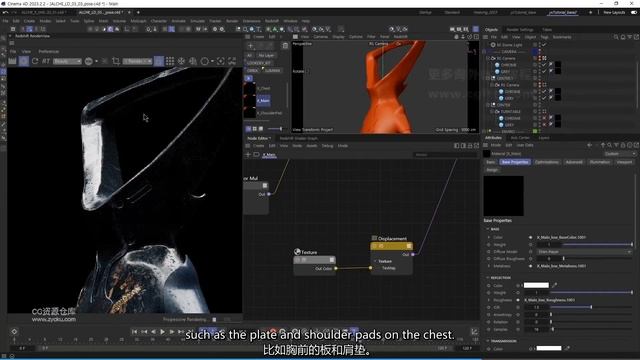
Task: Toggle checkmark of first GREY object
Action: (x=544, y=71)
